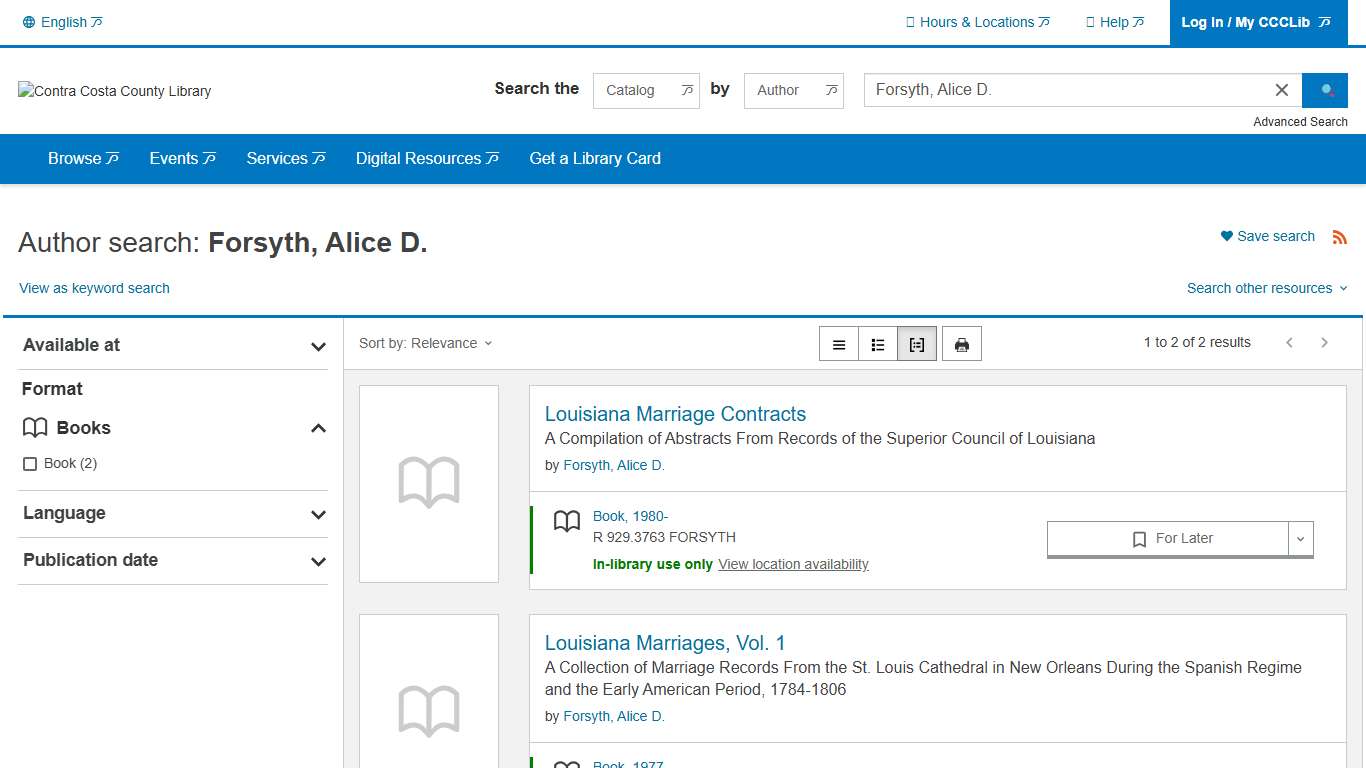The height and width of the screenshot is (768, 1366).
Task: Collapse the Books format section
Action: click(318, 427)
